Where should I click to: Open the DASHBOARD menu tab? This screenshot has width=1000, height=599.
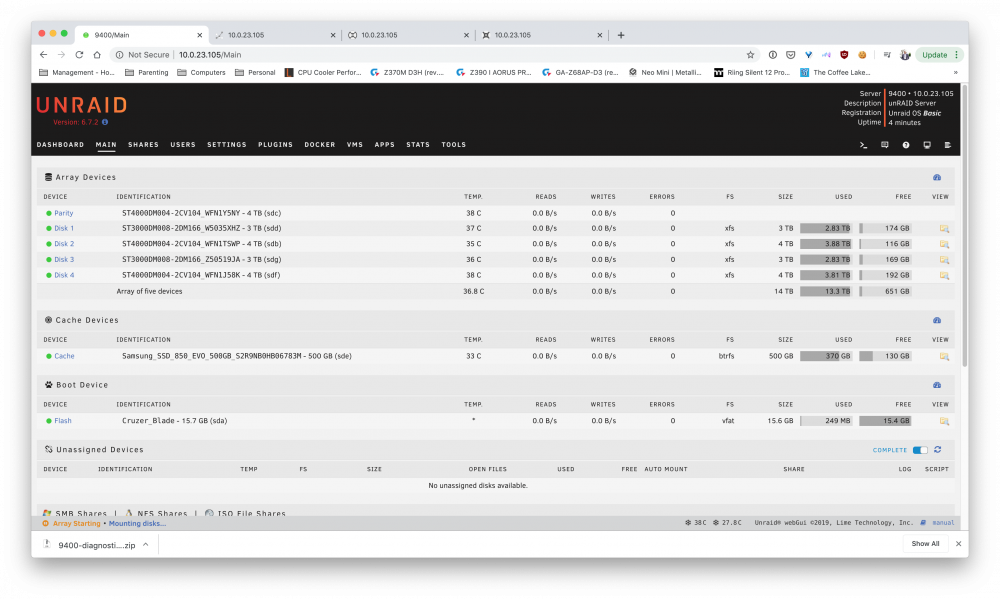61,145
